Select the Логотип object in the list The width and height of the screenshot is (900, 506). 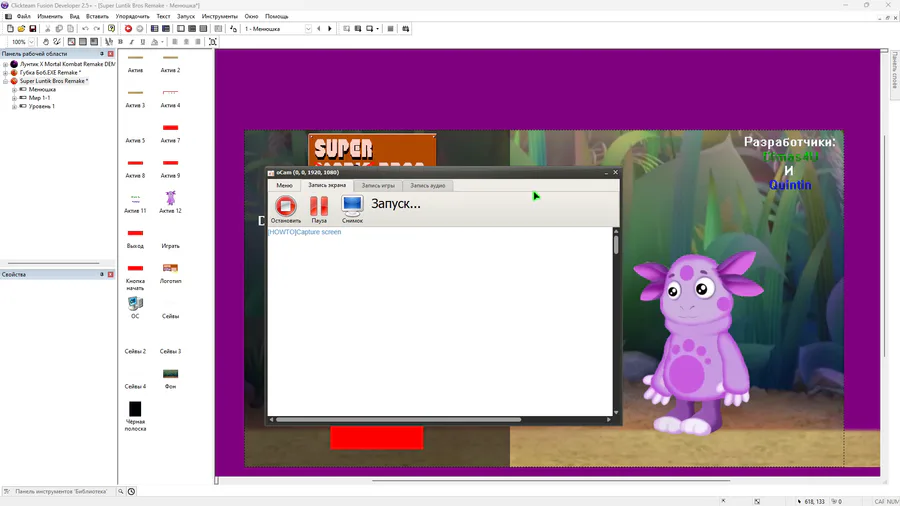point(170,273)
